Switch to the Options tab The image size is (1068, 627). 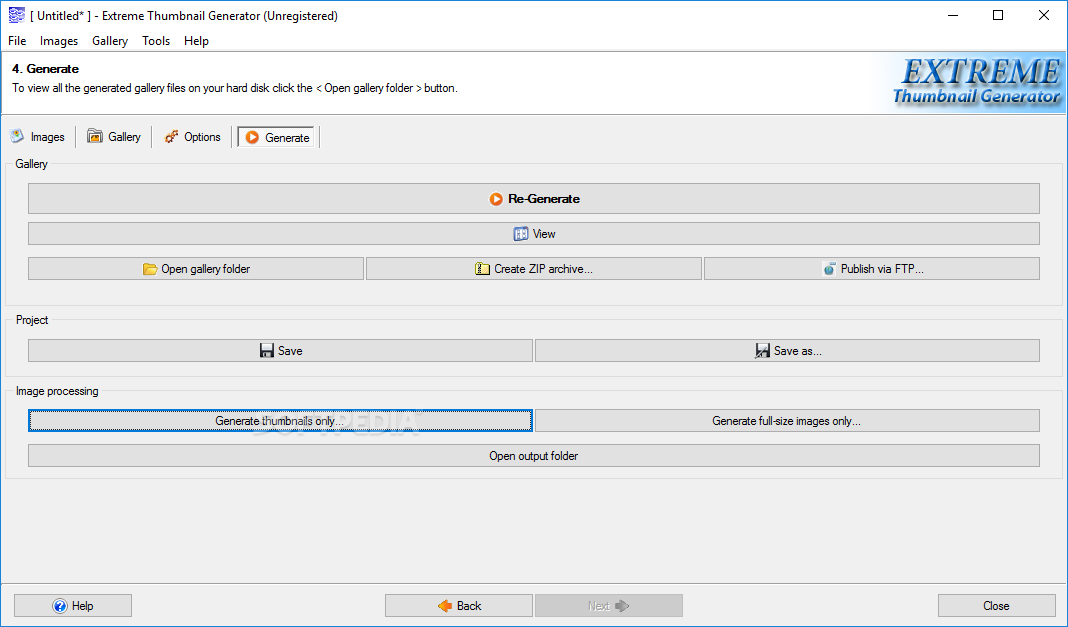pyautogui.click(x=192, y=137)
